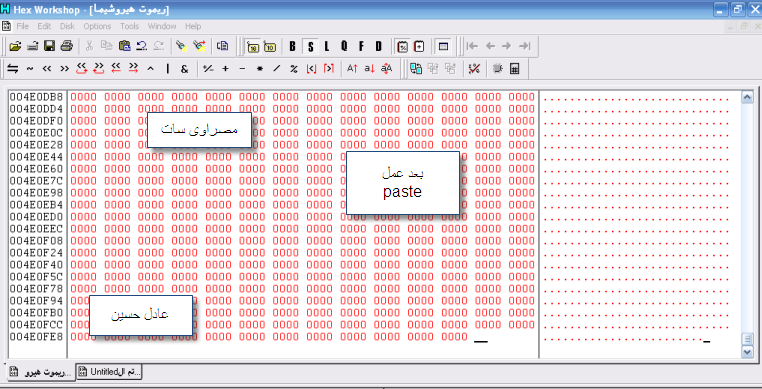
Task: Click the Undo arrow icon
Action: pyautogui.click(x=141, y=46)
